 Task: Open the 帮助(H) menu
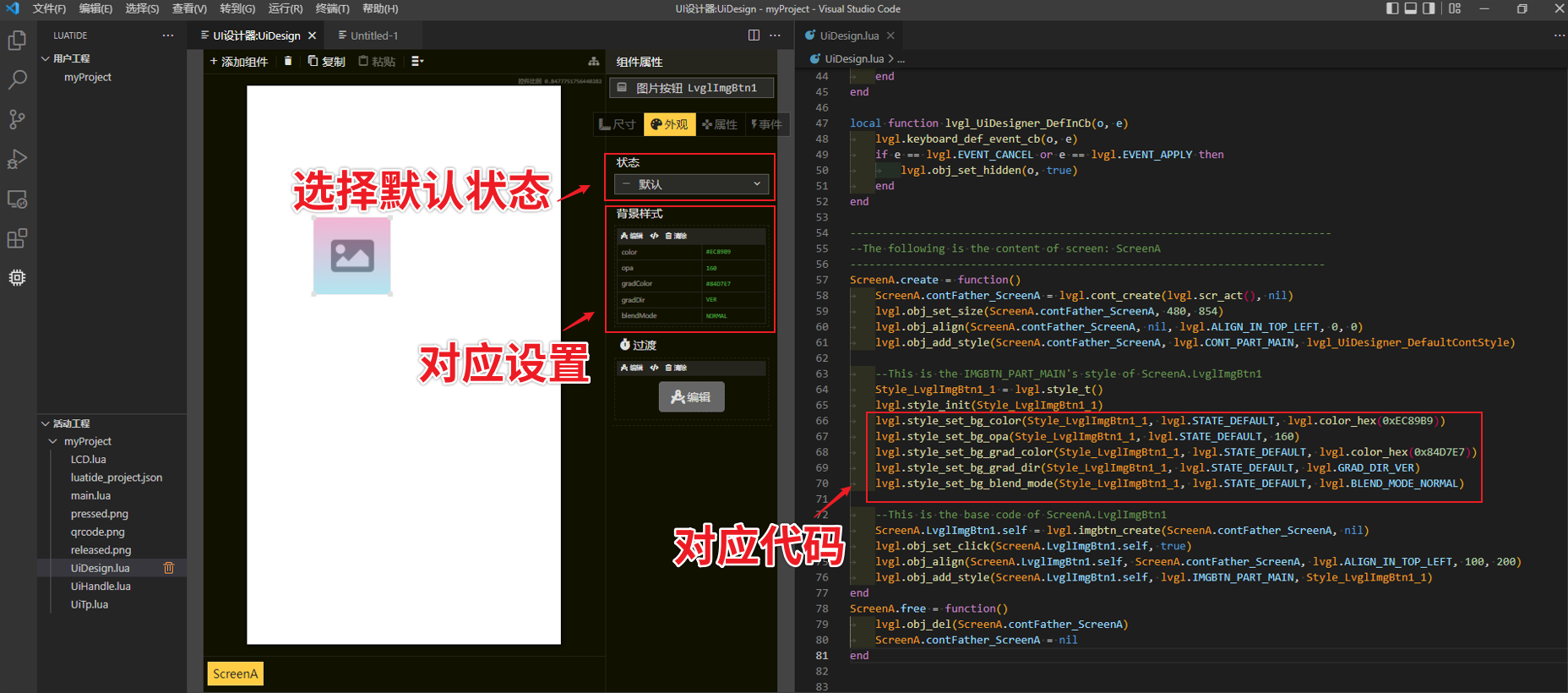[380, 8]
